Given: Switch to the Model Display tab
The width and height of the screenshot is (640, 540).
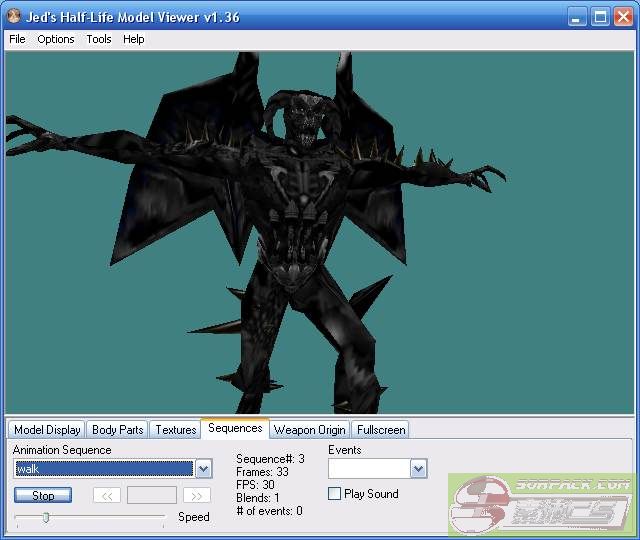Looking at the screenshot, I should coord(47,430).
